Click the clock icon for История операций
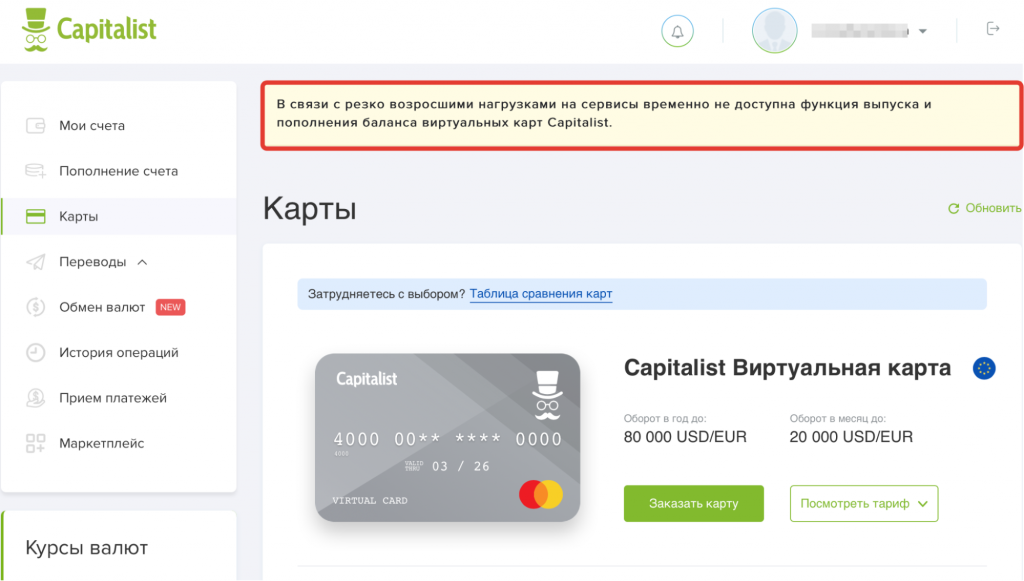 [35, 353]
